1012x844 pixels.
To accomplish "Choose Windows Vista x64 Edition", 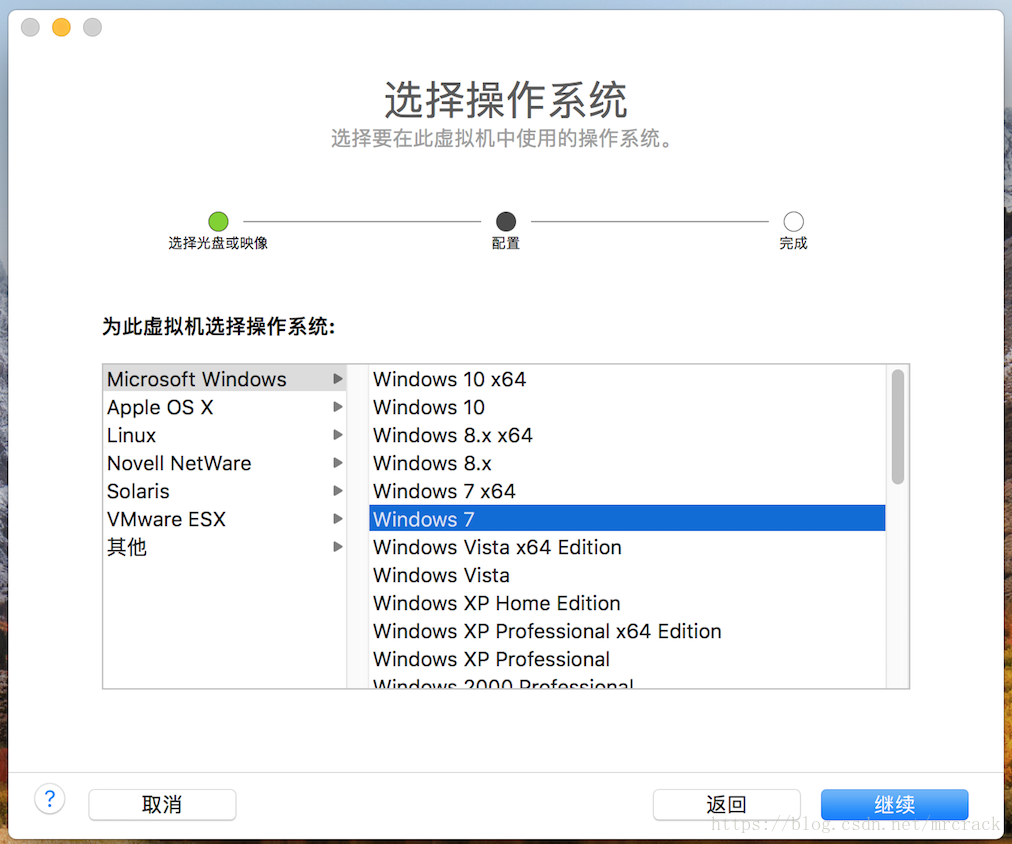I will [627, 547].
